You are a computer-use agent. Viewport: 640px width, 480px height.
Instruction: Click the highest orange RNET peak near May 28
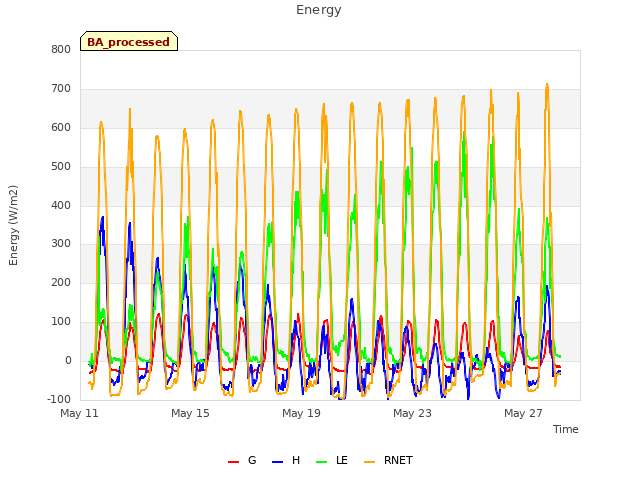point(547,84)
